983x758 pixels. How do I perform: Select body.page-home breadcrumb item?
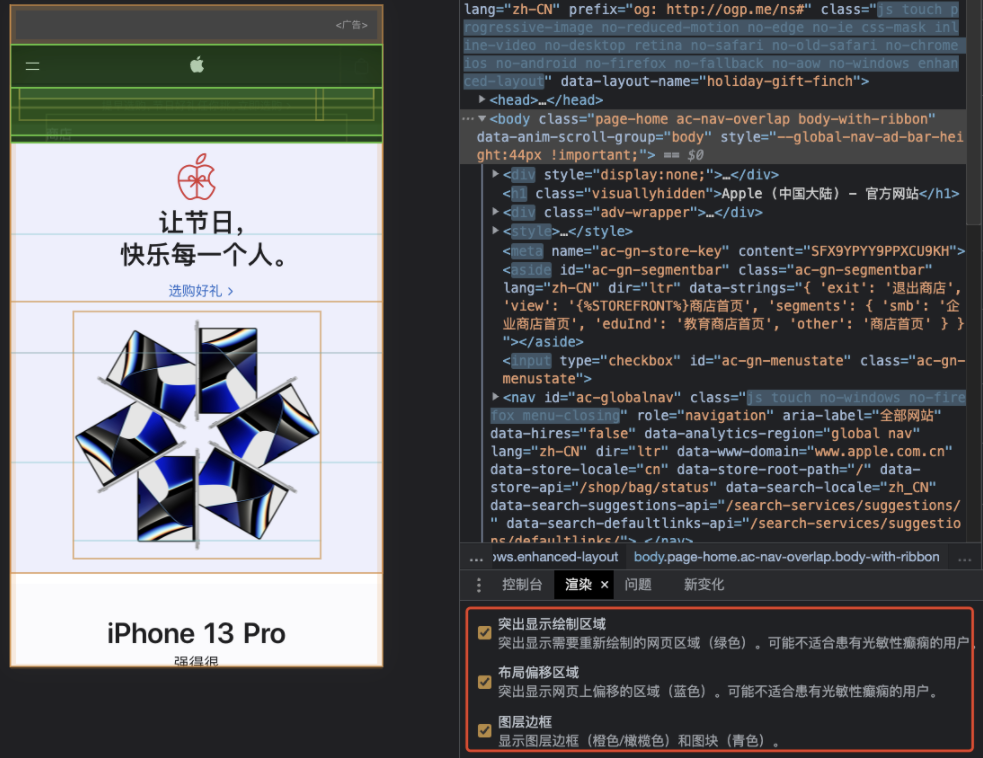point(786,557)
